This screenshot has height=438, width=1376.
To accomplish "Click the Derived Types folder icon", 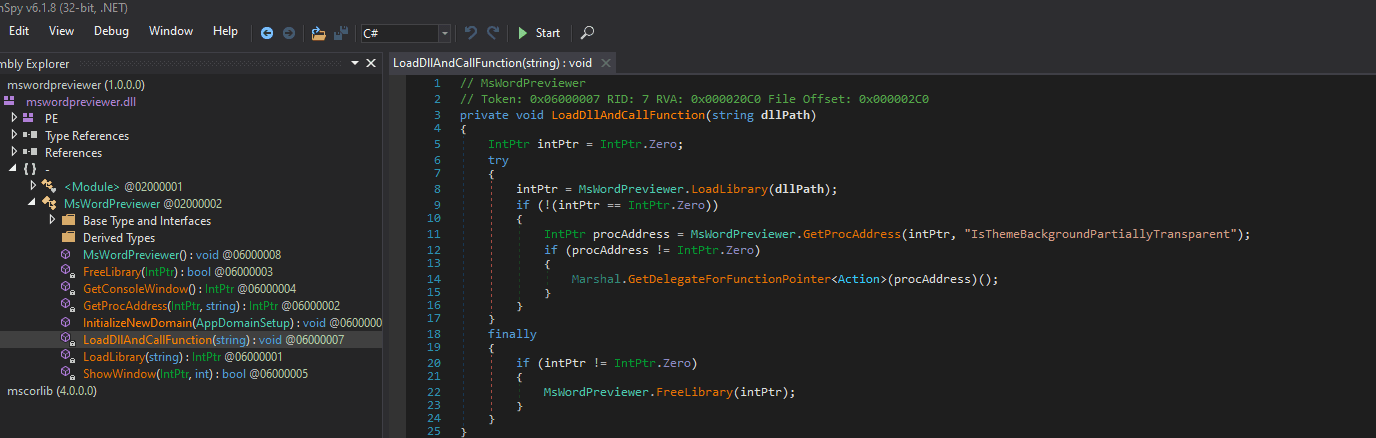I will pos(68,237).
